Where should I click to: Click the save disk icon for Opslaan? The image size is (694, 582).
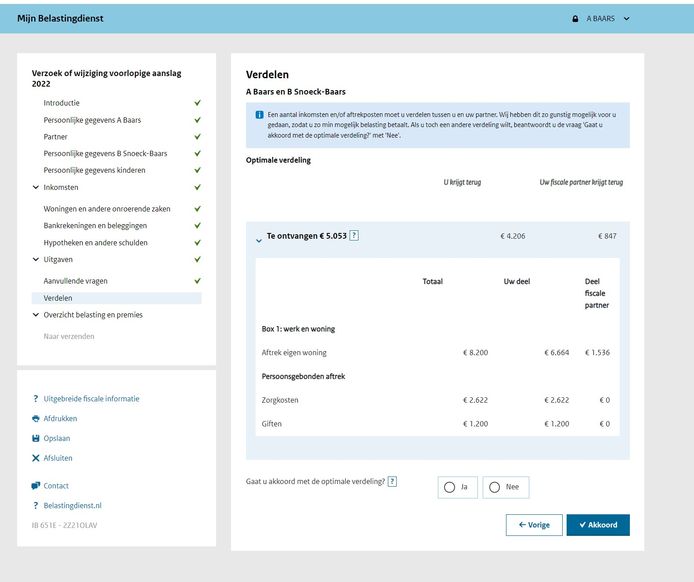click(x=36, y=439)
